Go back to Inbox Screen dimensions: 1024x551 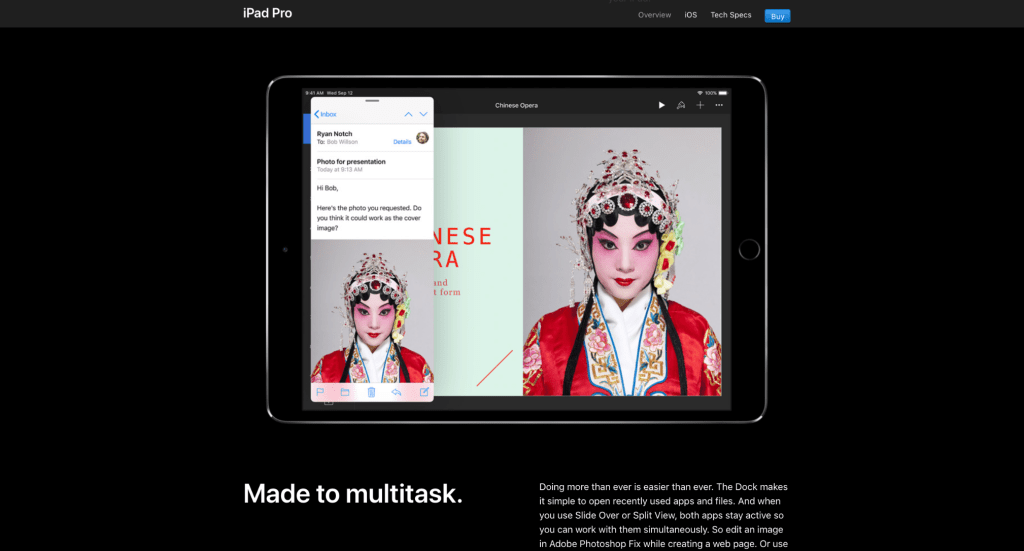coord(326,114)
